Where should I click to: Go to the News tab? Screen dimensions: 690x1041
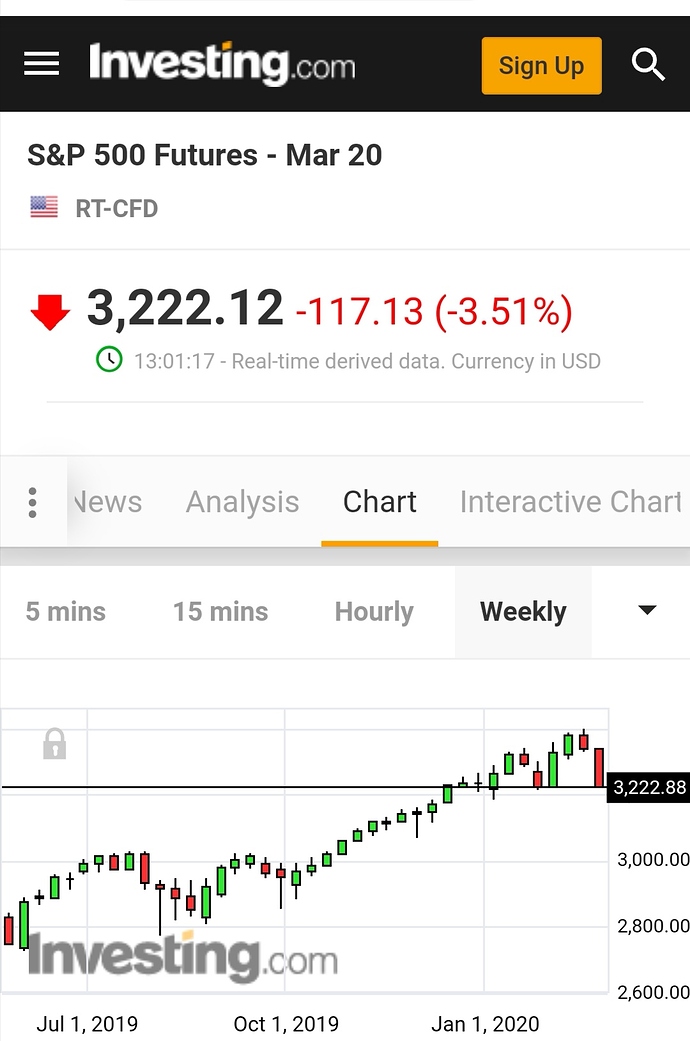coord(108,502)
